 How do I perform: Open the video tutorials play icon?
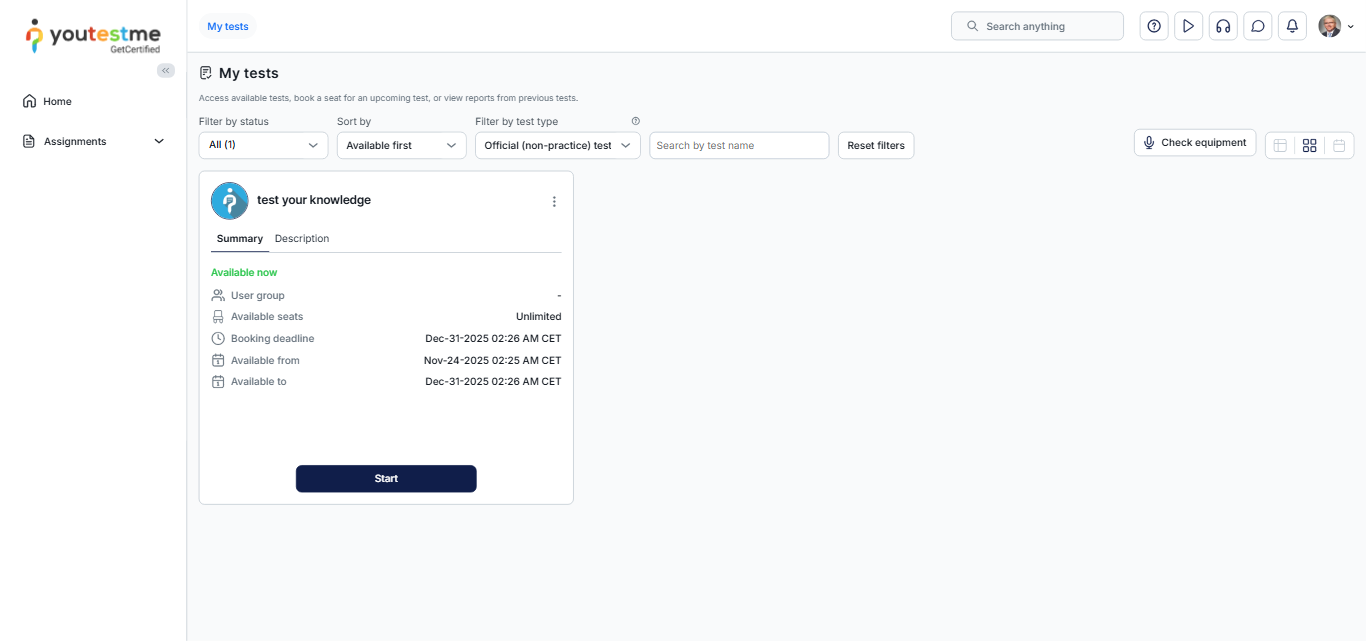(x=1188, y=26)
